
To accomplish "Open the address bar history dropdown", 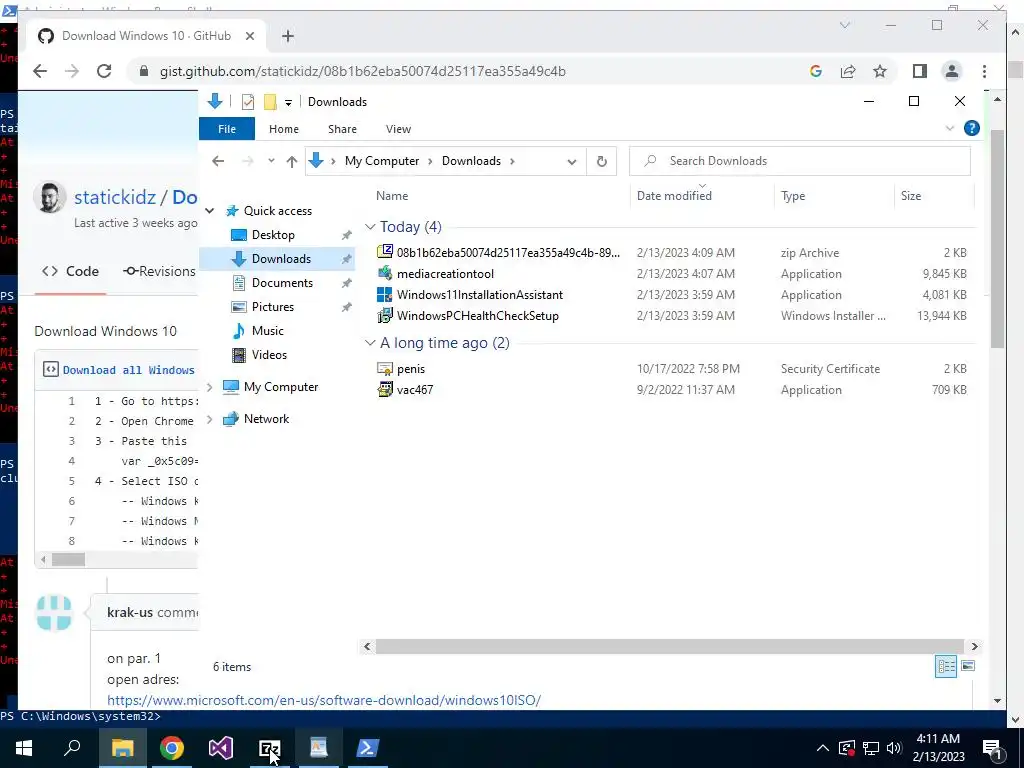I will coord(571,161).
